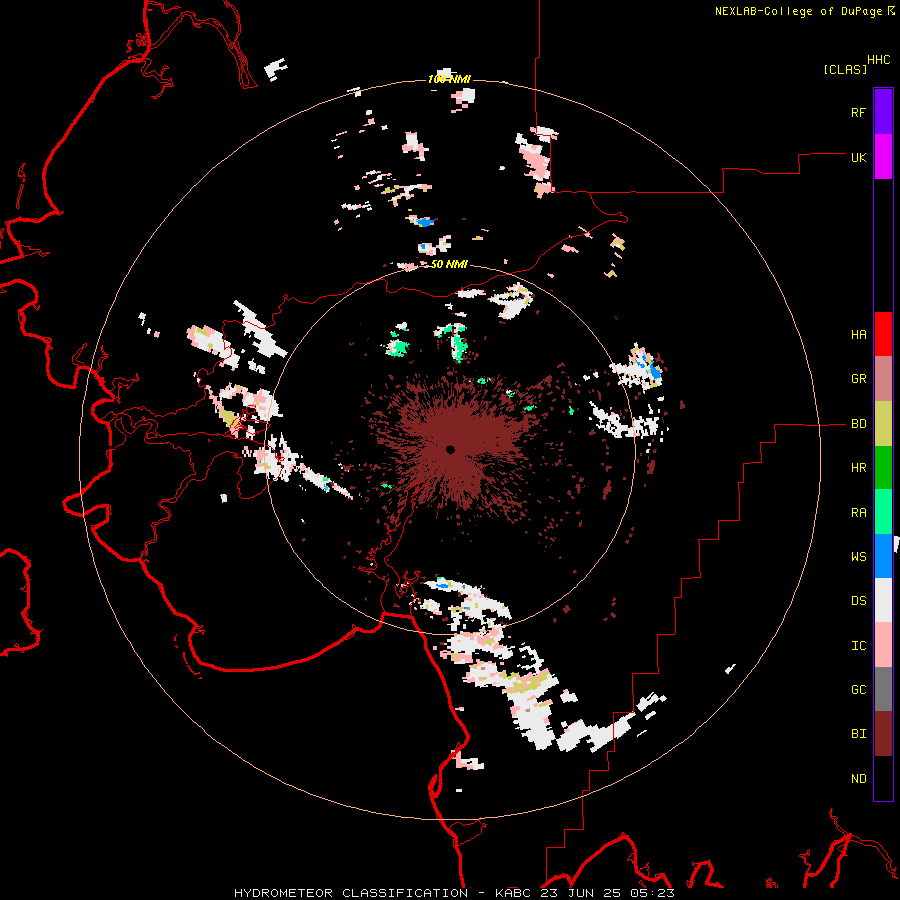Click the GR legend label
Screen dimensions: 900x900
pyautogui.click(x=858, y=379)
